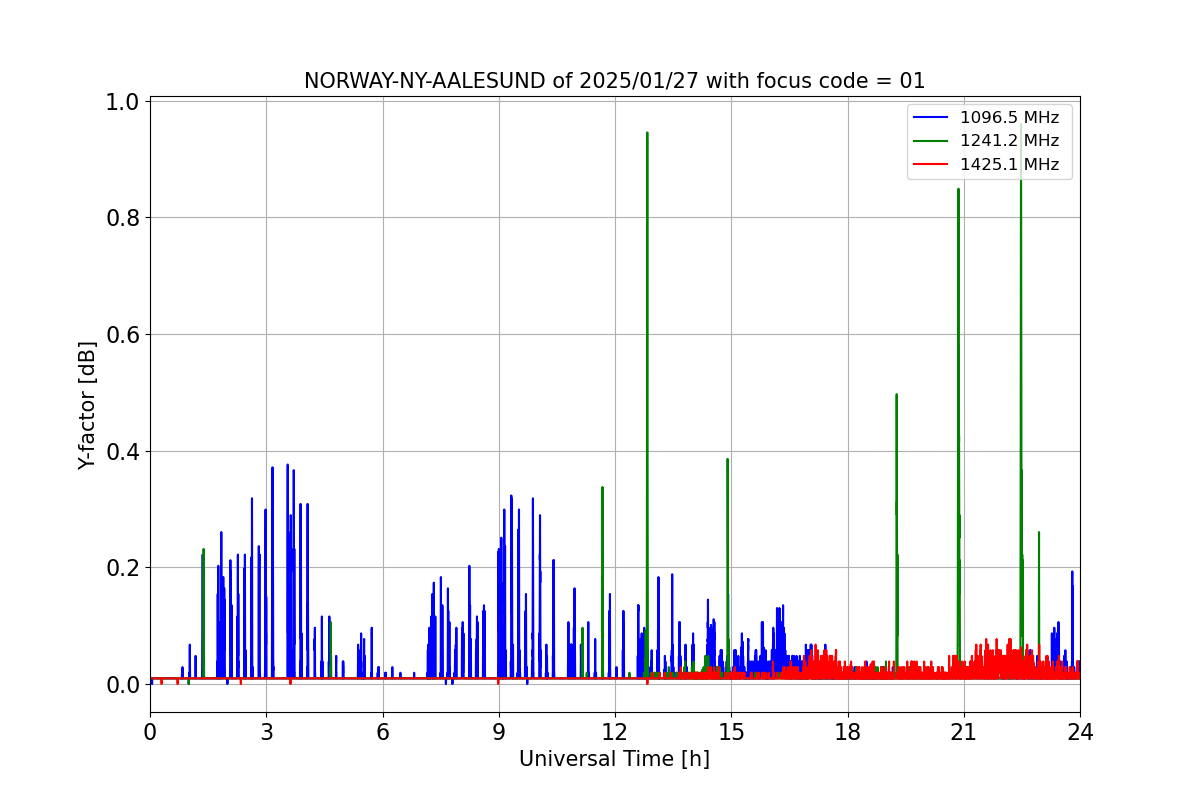Click the 12 hour x-axis tick label
Image resolution: width=1200 pixels, height=800 pixels.
tap(615, 731)
